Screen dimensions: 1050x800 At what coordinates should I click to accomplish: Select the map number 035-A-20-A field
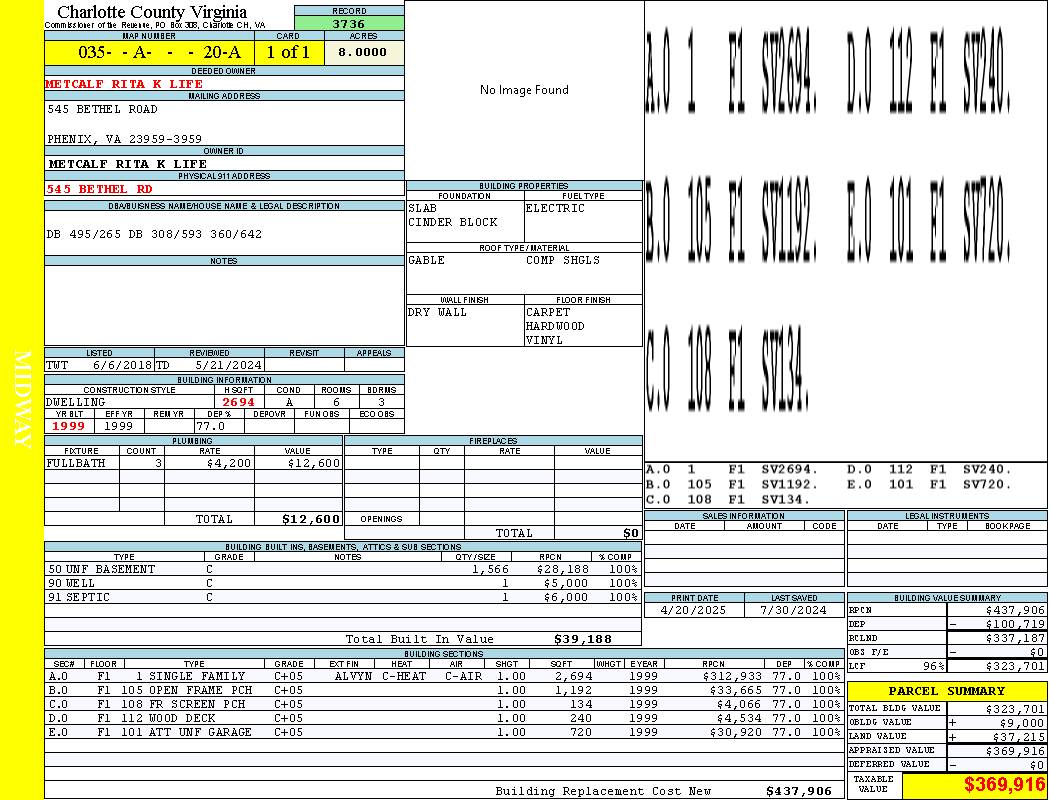pos(149,52)
